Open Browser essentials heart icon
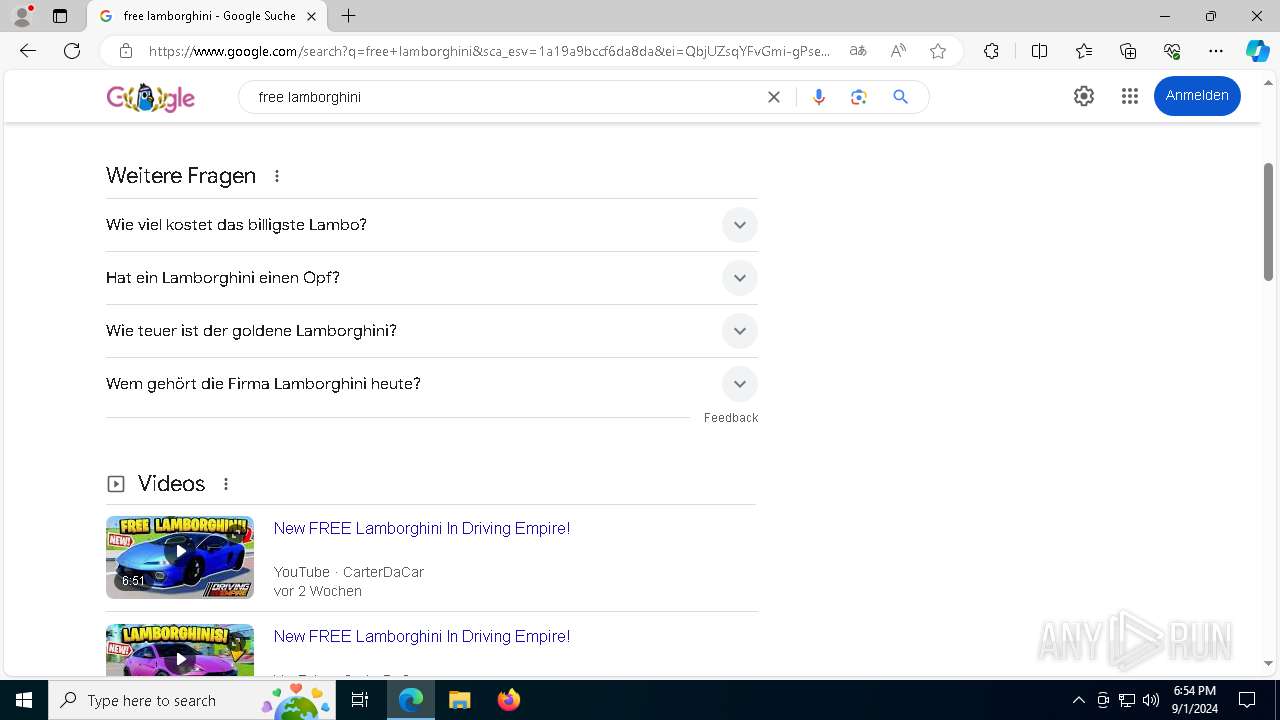Viewport: 1280px width, 720px height. tap(1172, 51)
